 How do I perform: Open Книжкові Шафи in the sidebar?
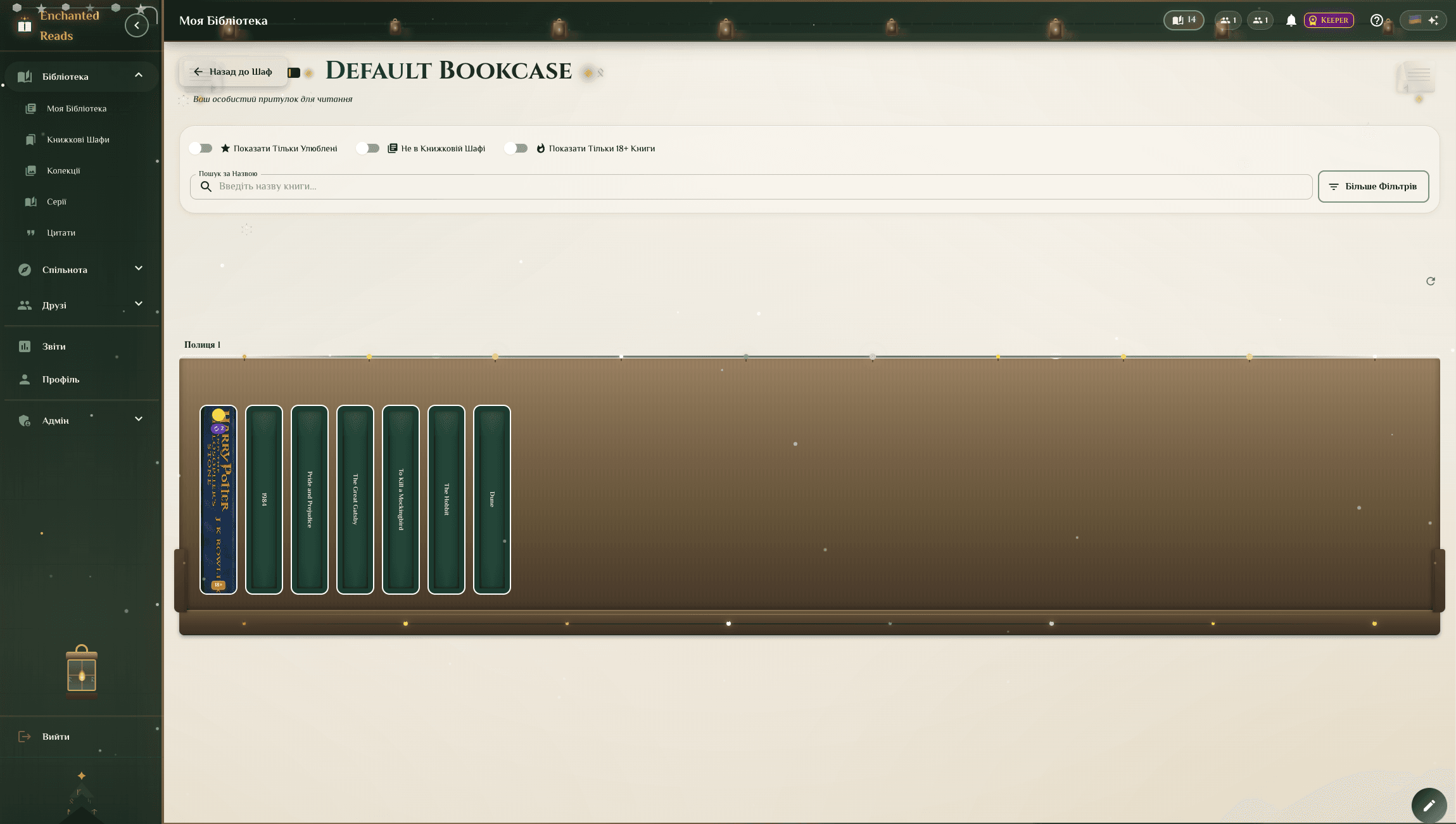point(78,139)
